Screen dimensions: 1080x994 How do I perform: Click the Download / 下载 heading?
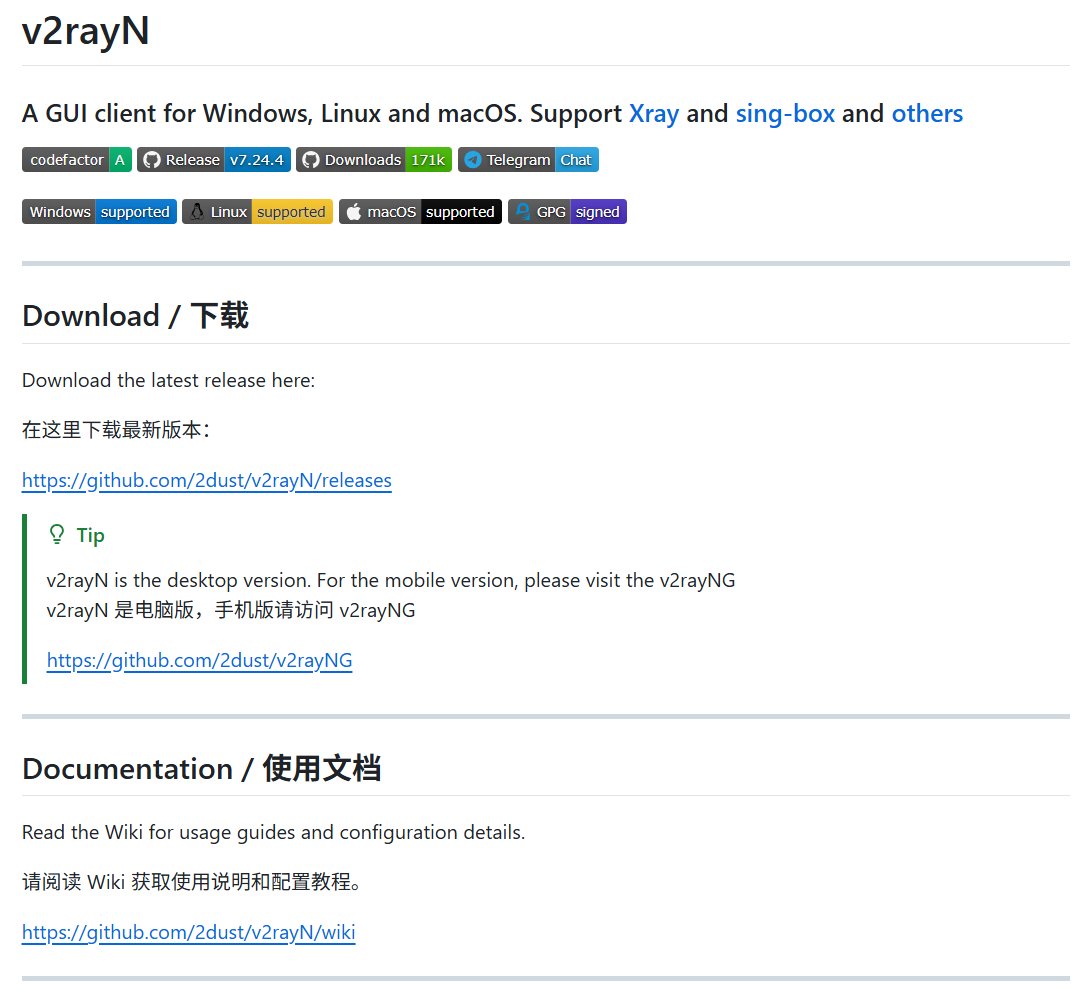pos(135,315)
